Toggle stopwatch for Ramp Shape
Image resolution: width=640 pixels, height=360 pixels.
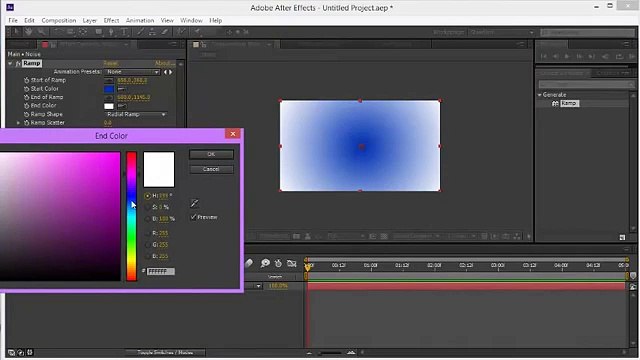pos(26,114)
